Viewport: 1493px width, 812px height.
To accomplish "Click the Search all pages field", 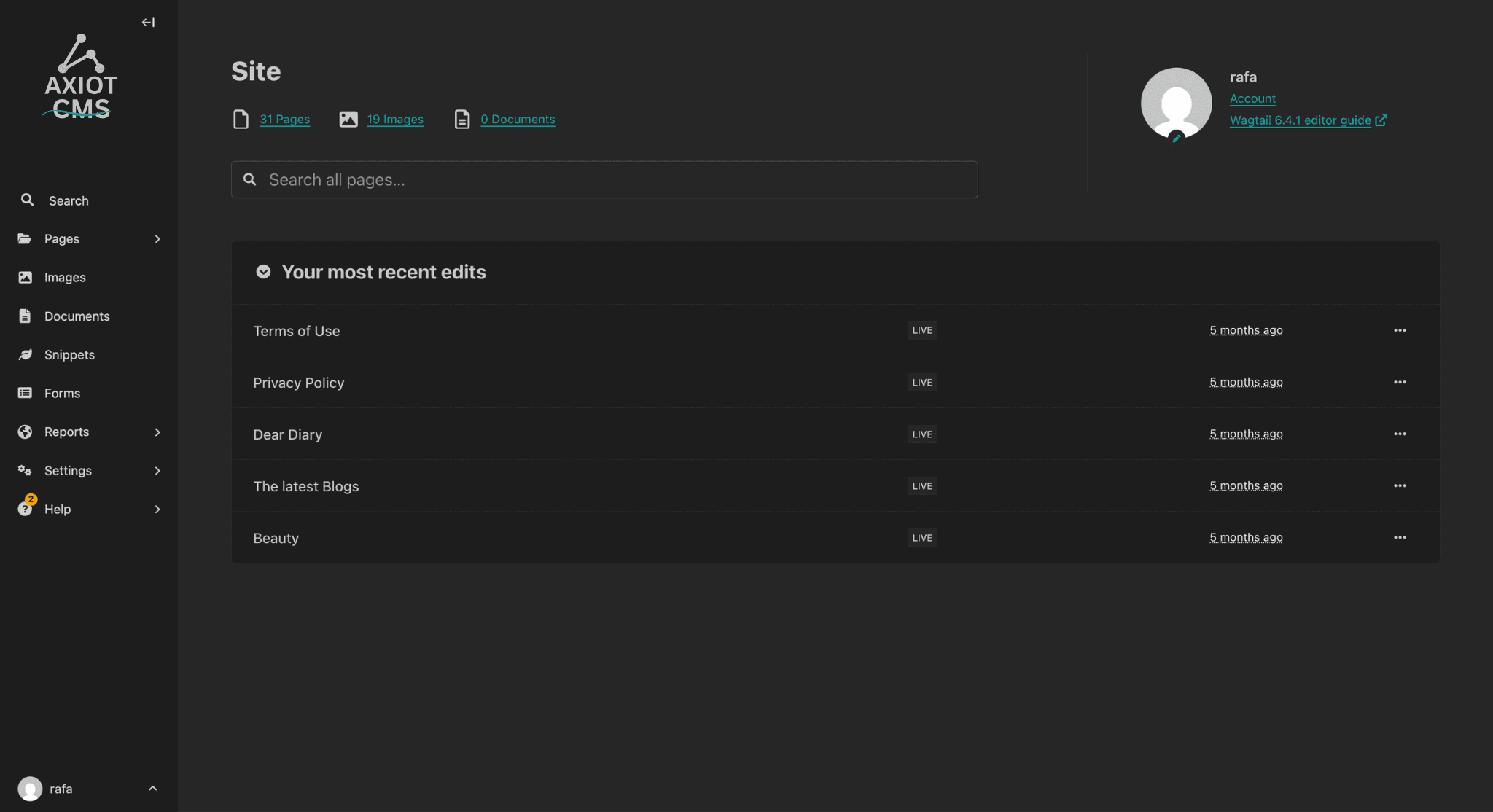I will (x=604, y=179).
